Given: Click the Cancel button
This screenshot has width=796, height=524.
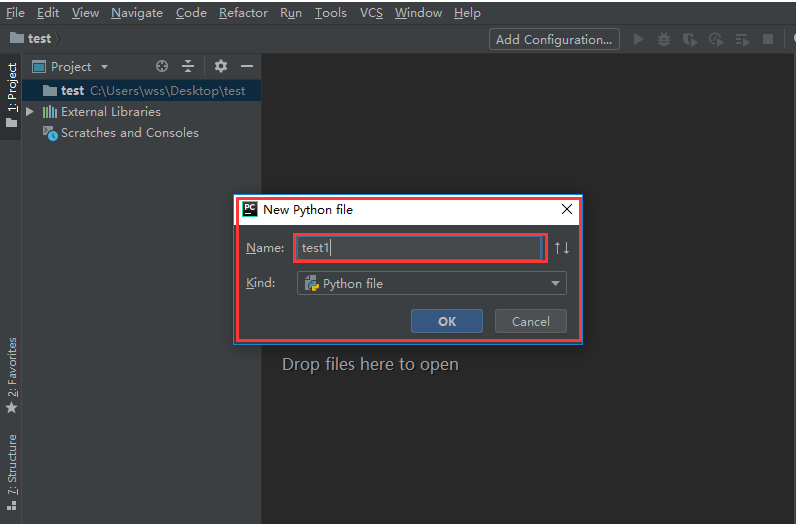Looking at the screenshot, I should (x=530, y=321).
